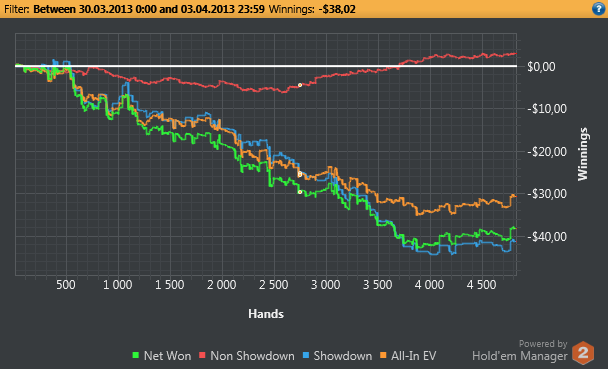The width and height of the screenshot is (608, 369).
Task: Open the blue help question mark icon
Action: (599, 9)
